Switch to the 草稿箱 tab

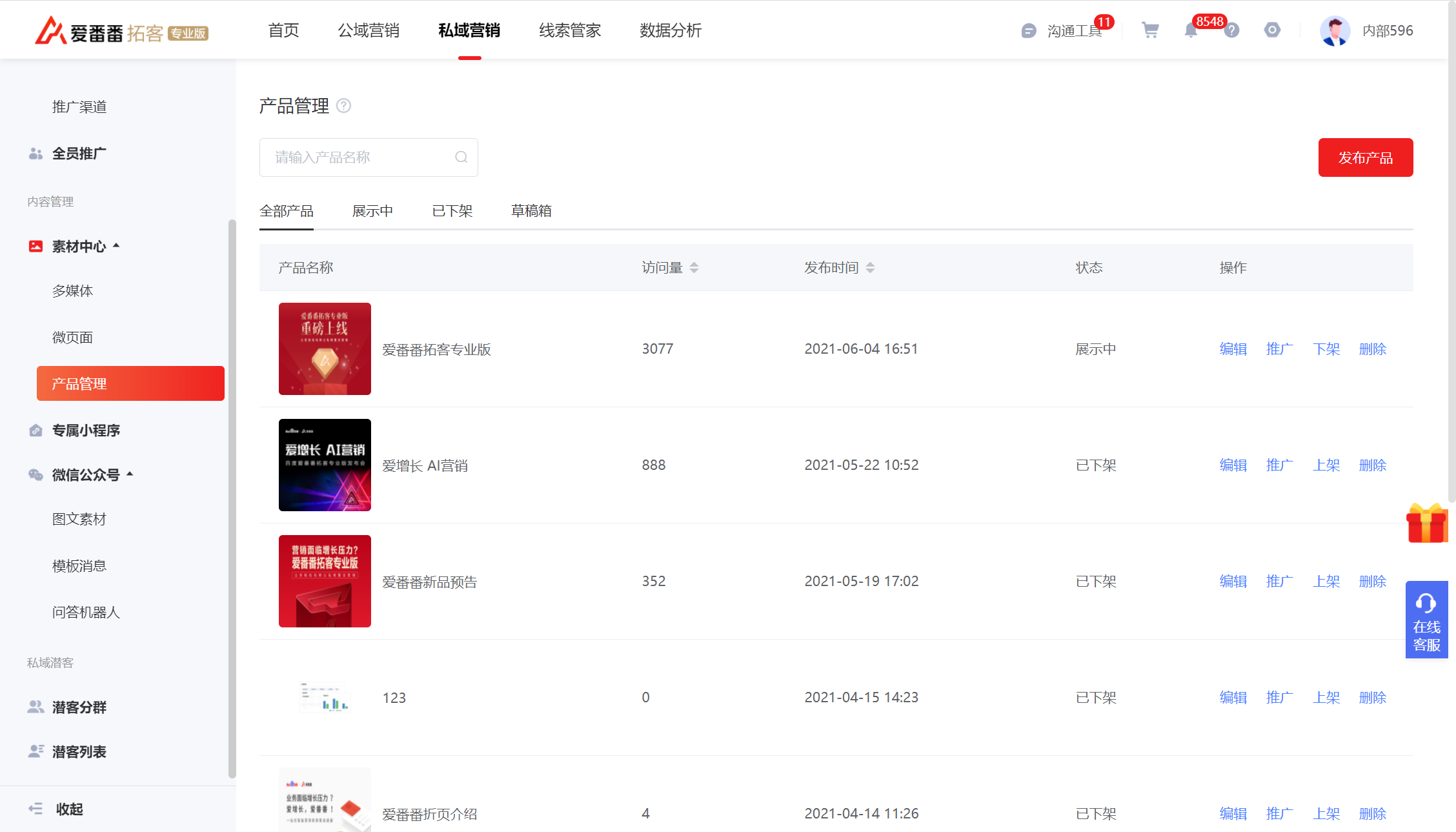pyautogui.click(x=531, y=211)
